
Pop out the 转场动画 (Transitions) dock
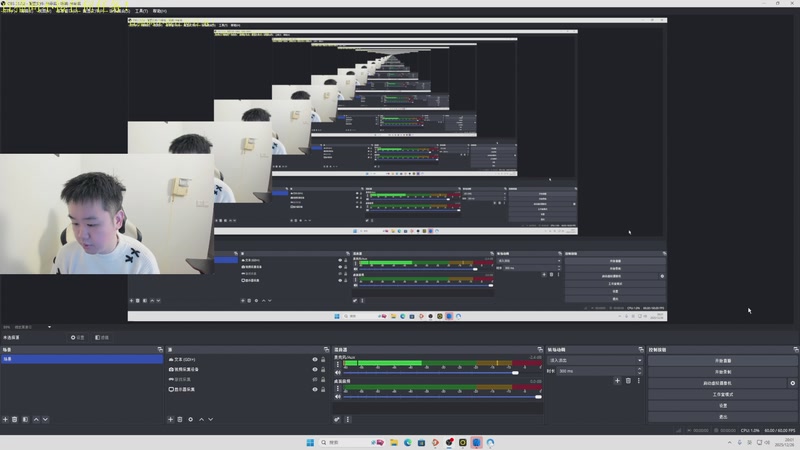[x=641, y=349]
